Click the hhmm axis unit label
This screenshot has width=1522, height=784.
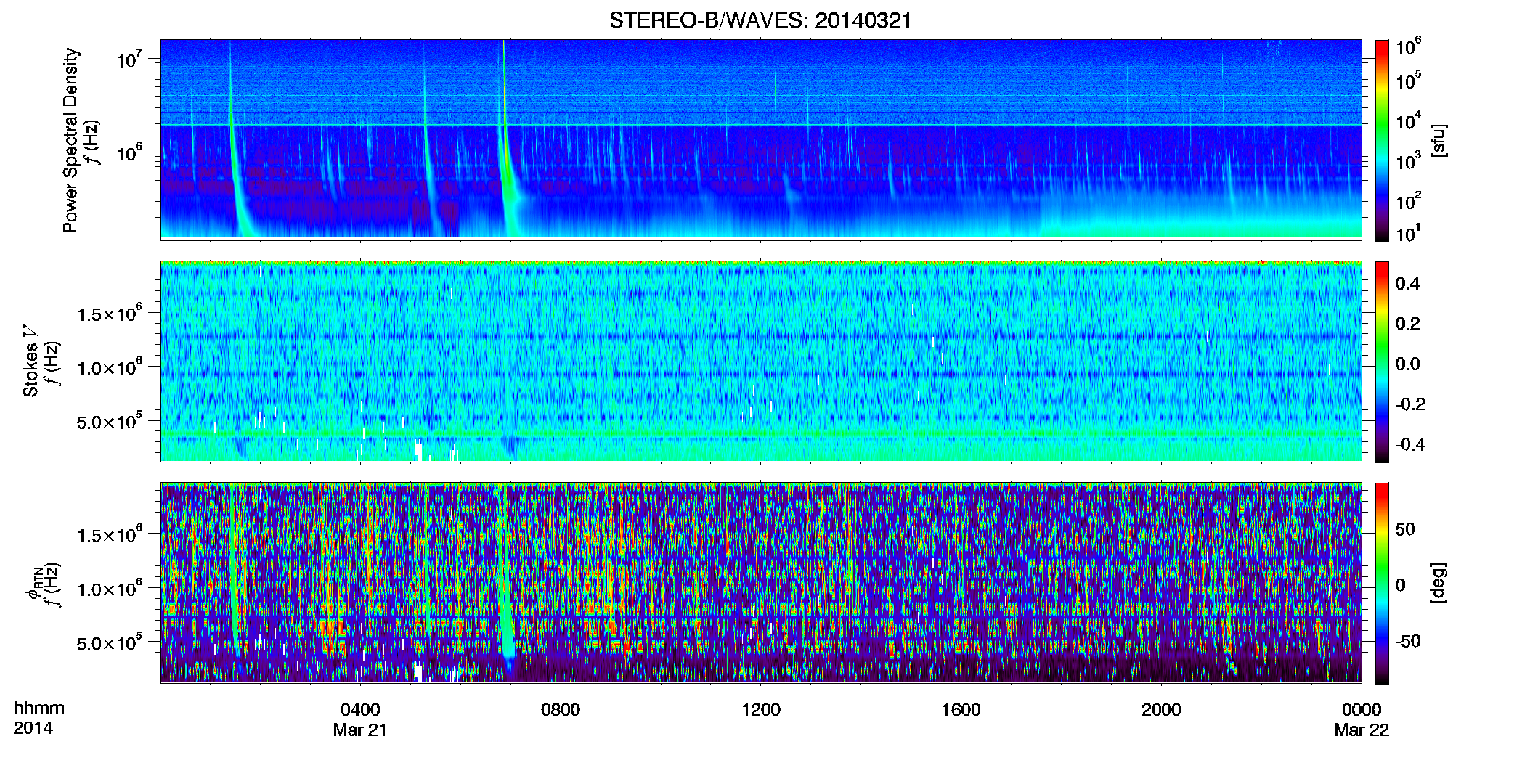pos(39,708)
